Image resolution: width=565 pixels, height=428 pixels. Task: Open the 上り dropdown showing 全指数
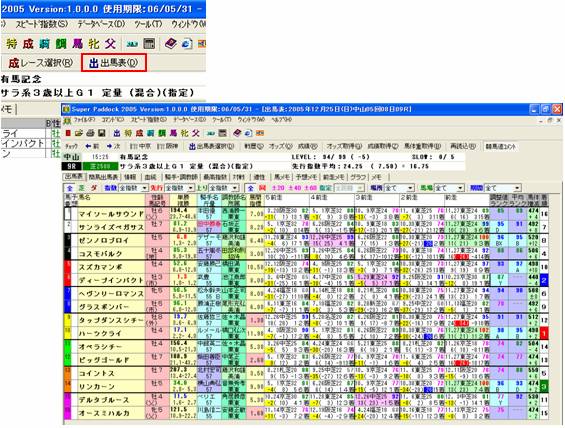[x=224, y=188]
